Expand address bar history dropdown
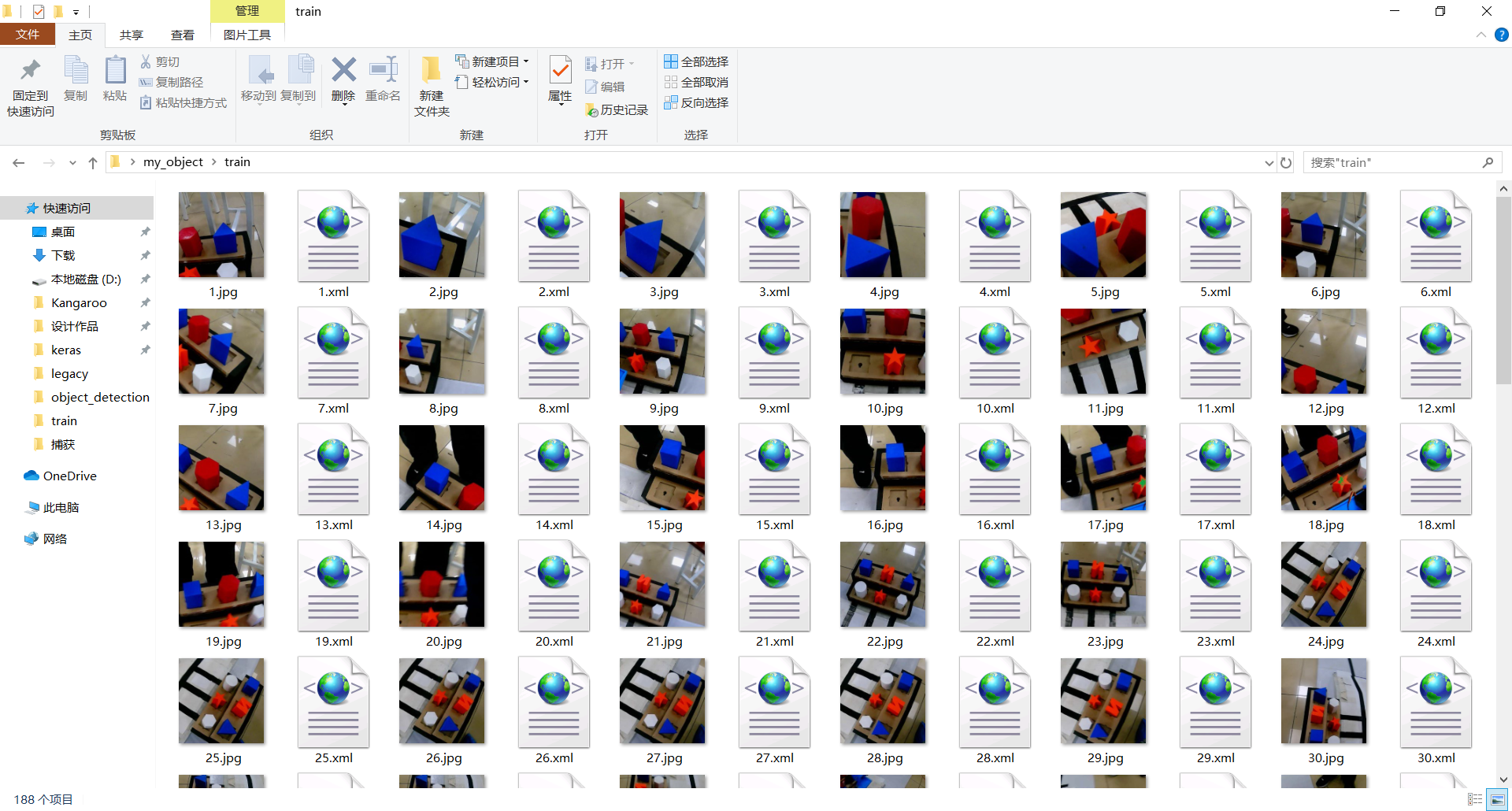 pos(1269,162)
